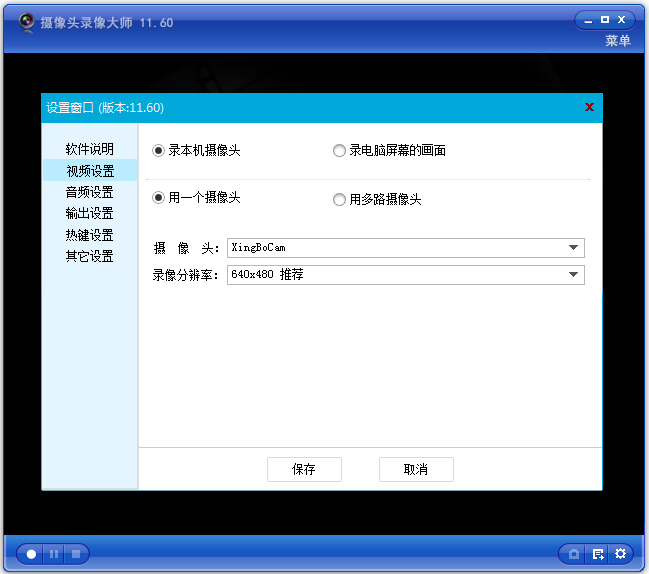This screenshot has height=574, width=649.
Task: Pause recording using the pause button
Action: click(54, 554)
